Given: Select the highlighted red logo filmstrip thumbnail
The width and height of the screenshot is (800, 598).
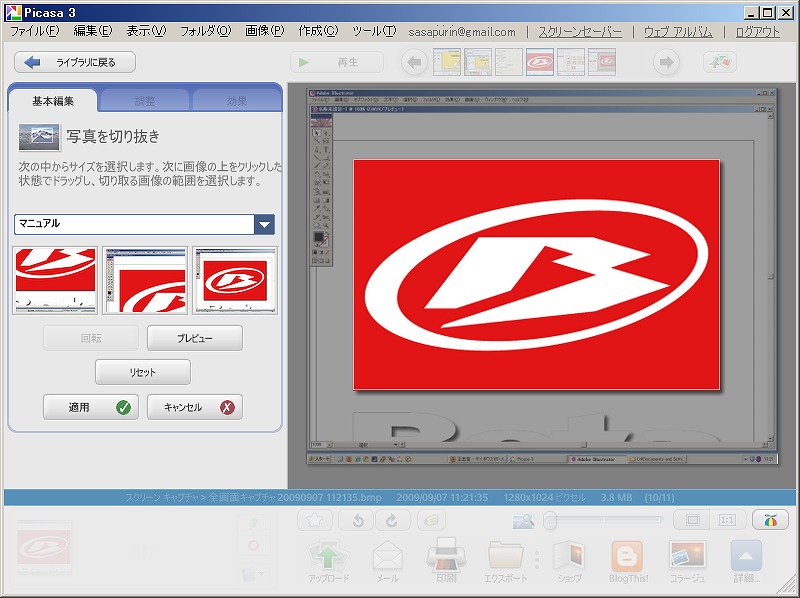Looking at the screenshot, I should (540, 62).
